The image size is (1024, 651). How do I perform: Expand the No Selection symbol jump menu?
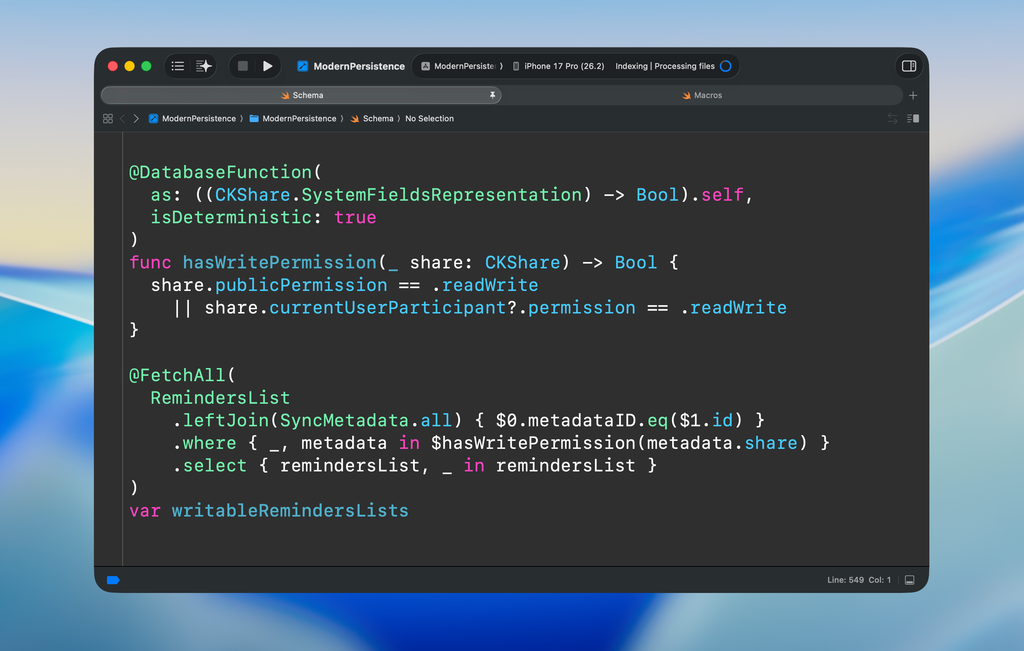pyautogui.click(x=429, y=118)
